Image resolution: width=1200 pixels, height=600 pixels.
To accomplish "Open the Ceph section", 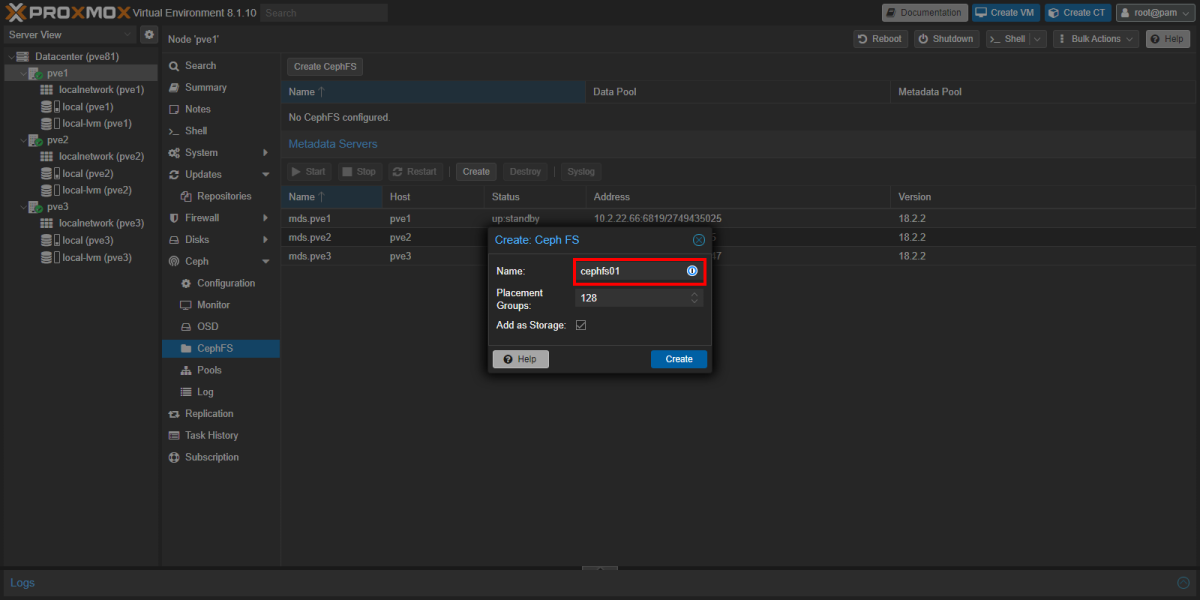I will (220, 262).
